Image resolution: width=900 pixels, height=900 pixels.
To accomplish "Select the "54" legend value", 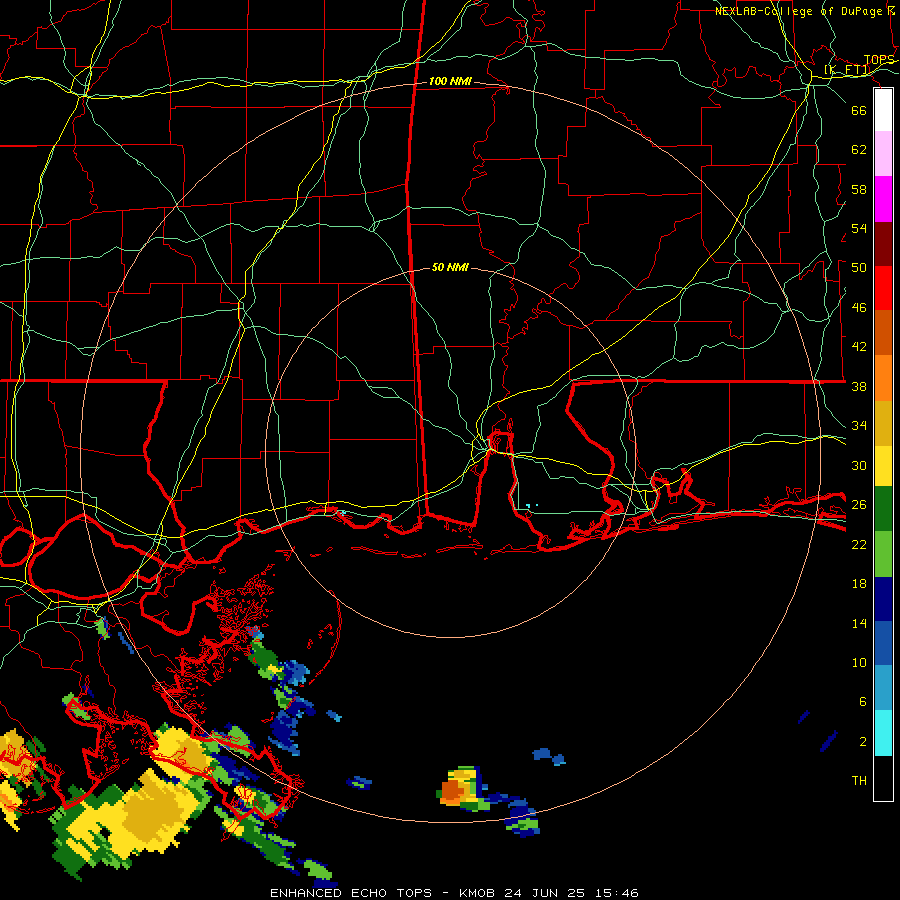I will pos(859,228).
